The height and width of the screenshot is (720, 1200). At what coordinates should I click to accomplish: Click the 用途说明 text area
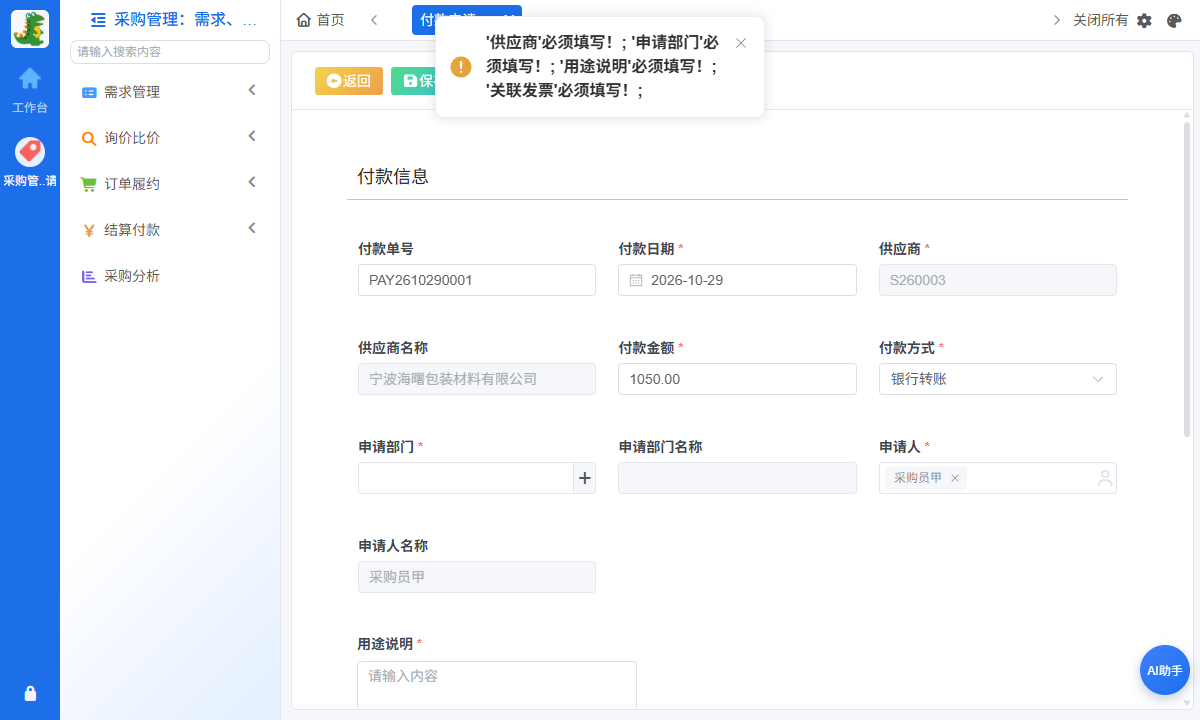497,686
